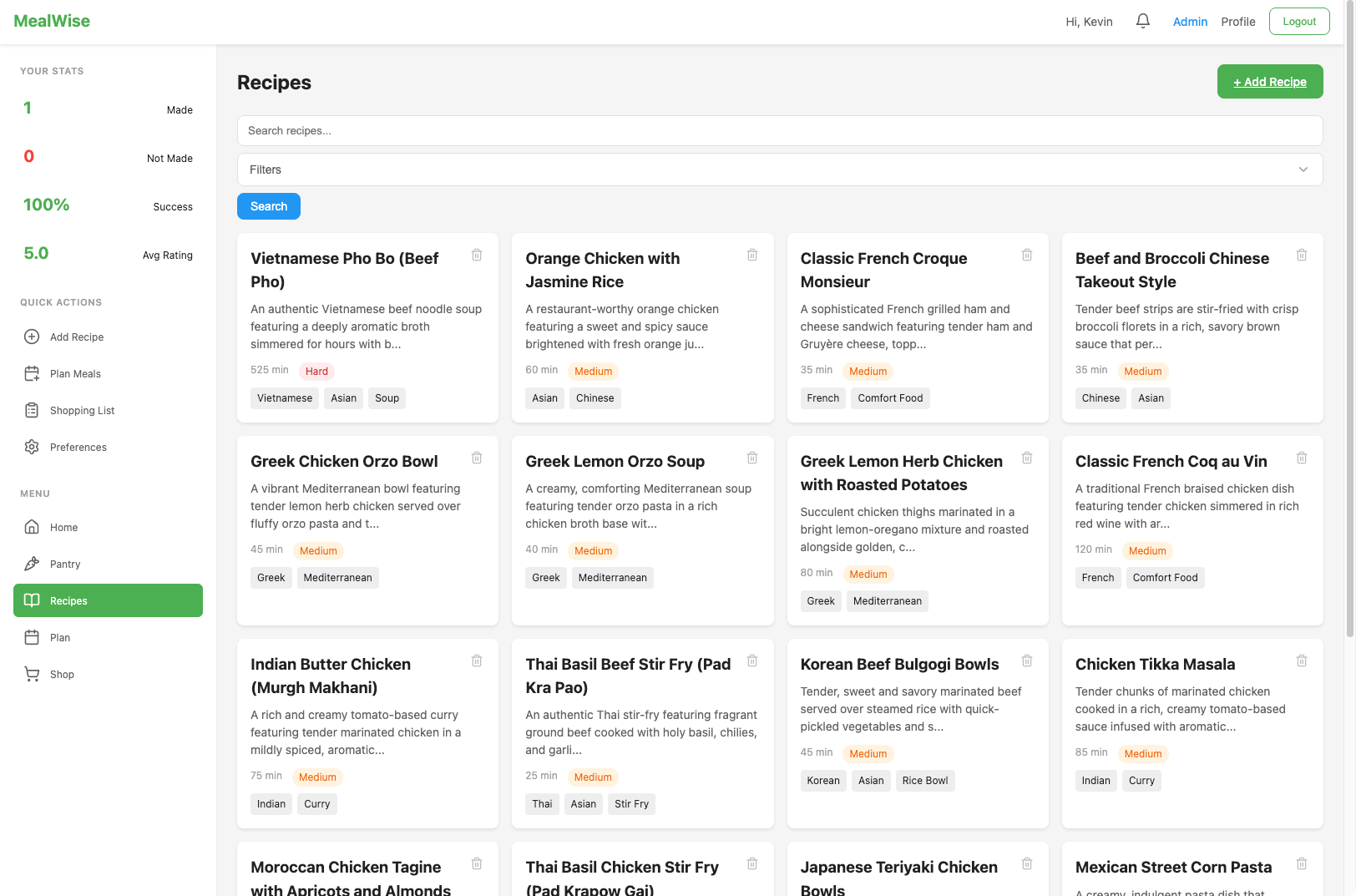
Task: Expand the Filters panel
Action: (x=1303, y=170)
